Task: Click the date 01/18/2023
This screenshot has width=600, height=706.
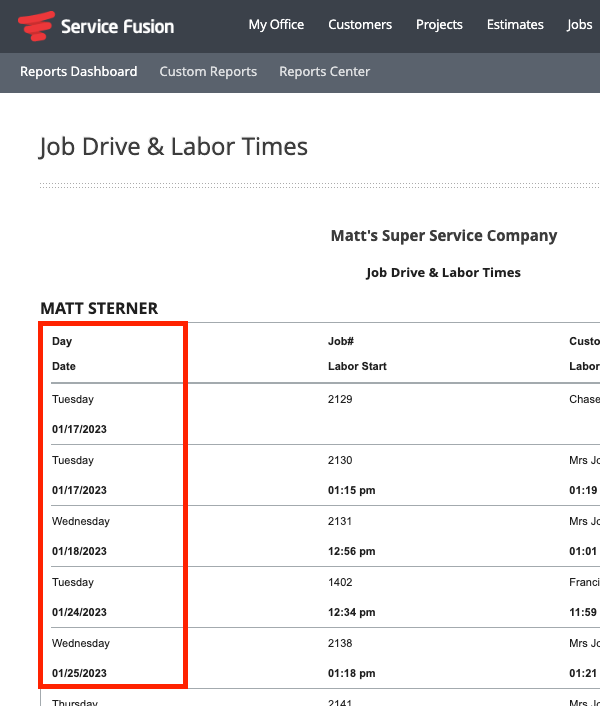Action: [x=79, y=551]
